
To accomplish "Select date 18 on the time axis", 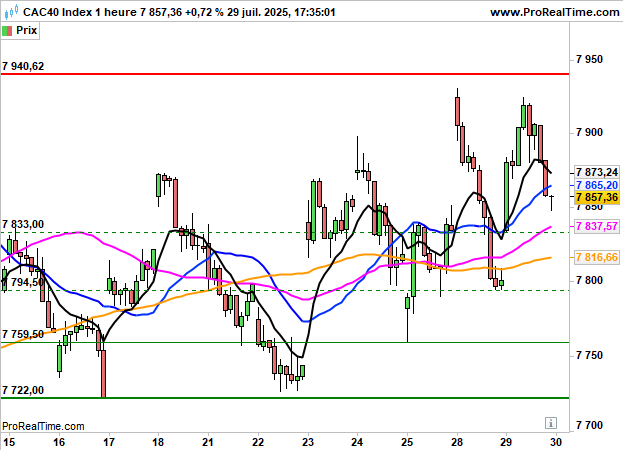I will pyautogui.click(x=158, y=442).
